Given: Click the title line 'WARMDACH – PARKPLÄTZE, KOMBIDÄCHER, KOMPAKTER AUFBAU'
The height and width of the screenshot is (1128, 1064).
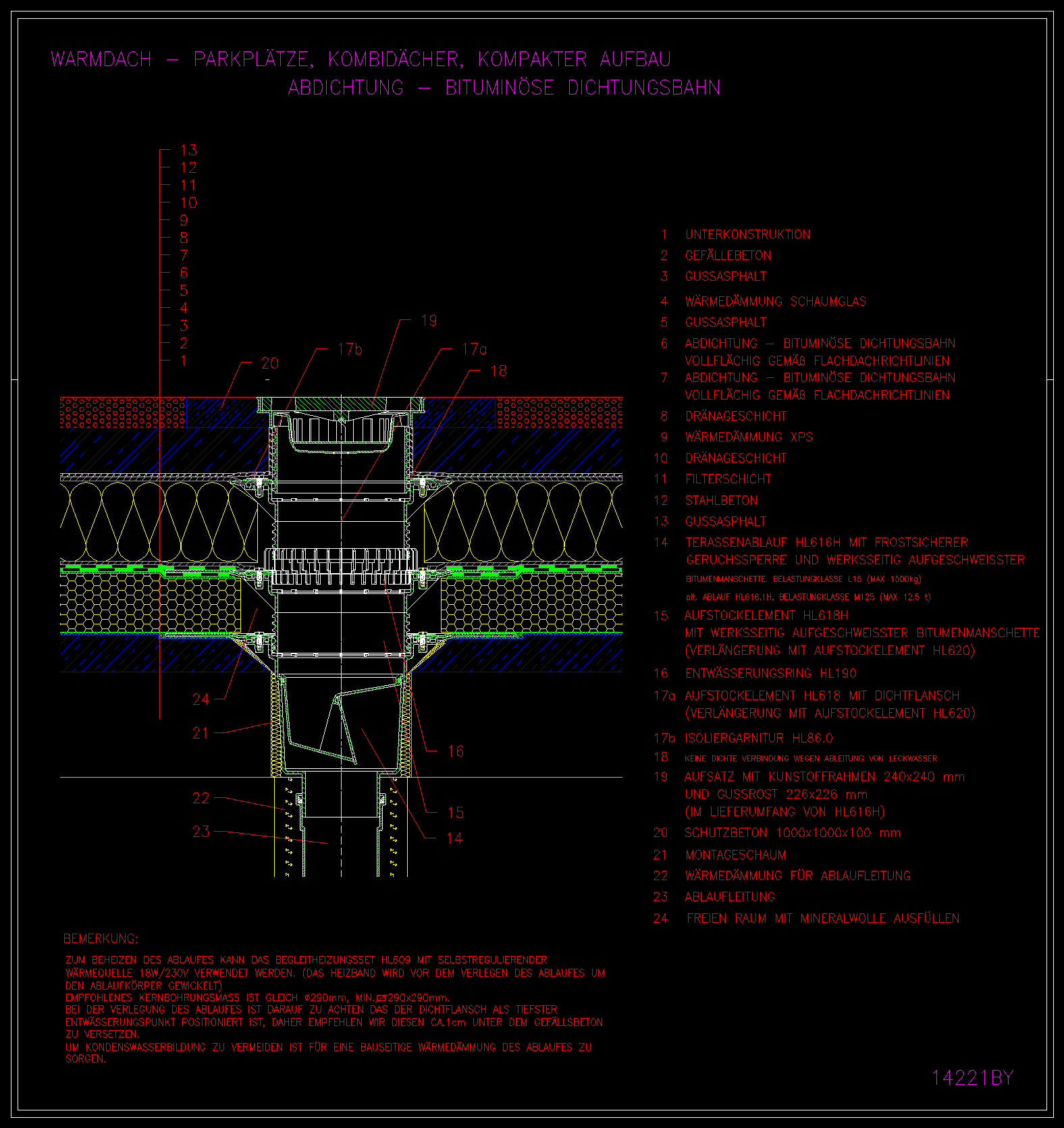Looking at the screenshot, I should click(361, 59).
